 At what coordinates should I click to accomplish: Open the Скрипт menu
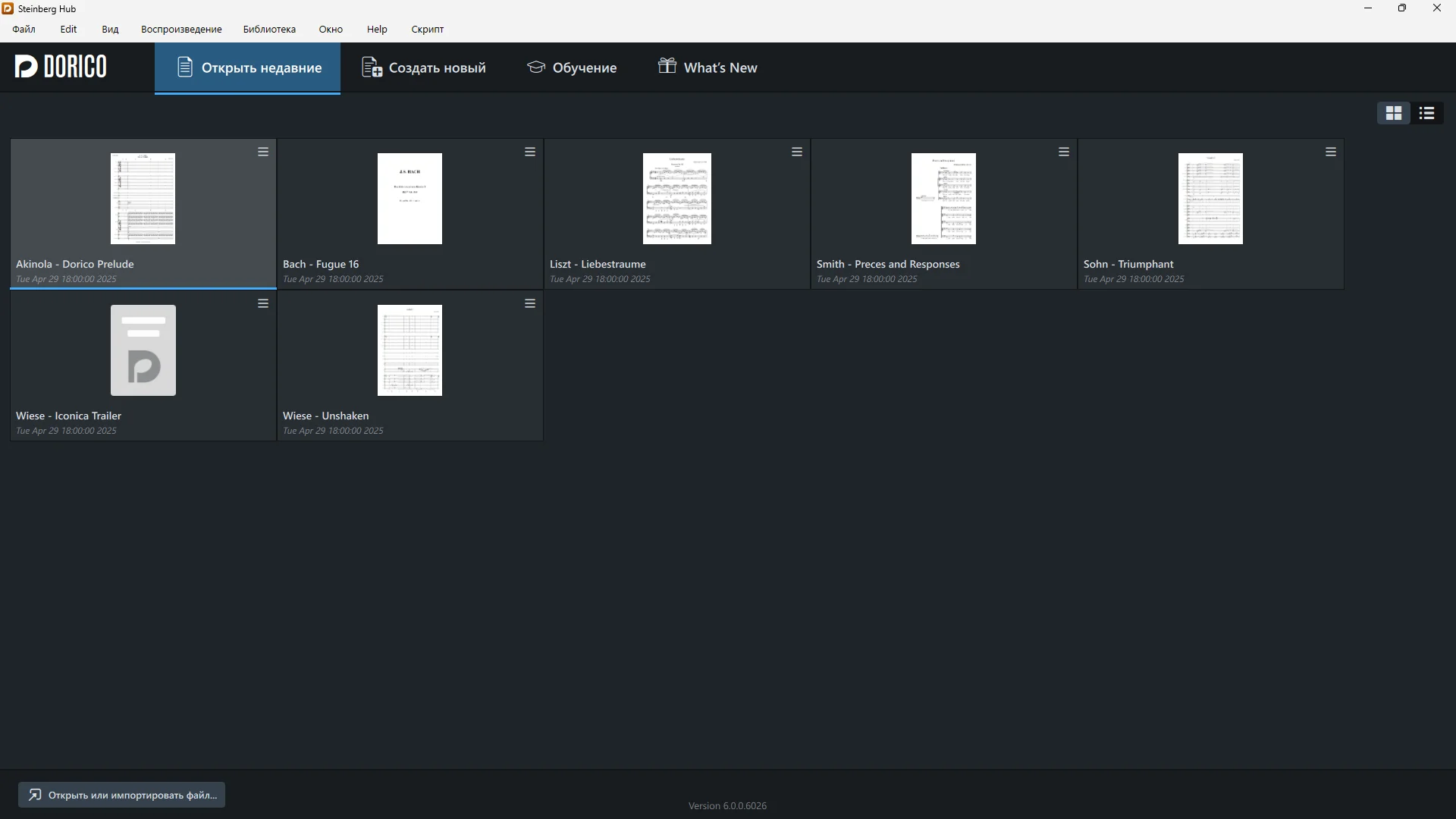(427, 29)
